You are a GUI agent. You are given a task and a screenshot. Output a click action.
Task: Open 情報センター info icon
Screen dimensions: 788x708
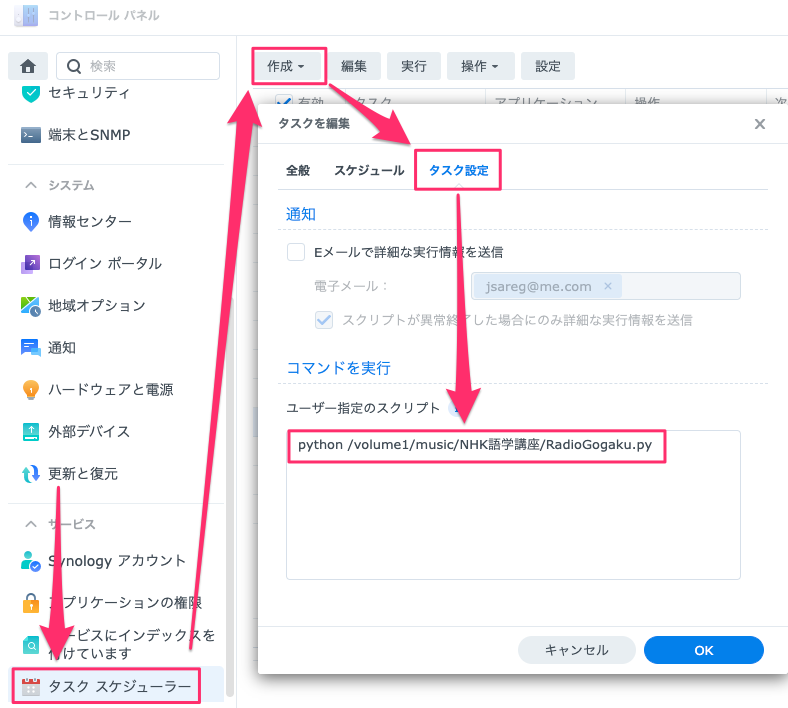click(x=30, y=221)
